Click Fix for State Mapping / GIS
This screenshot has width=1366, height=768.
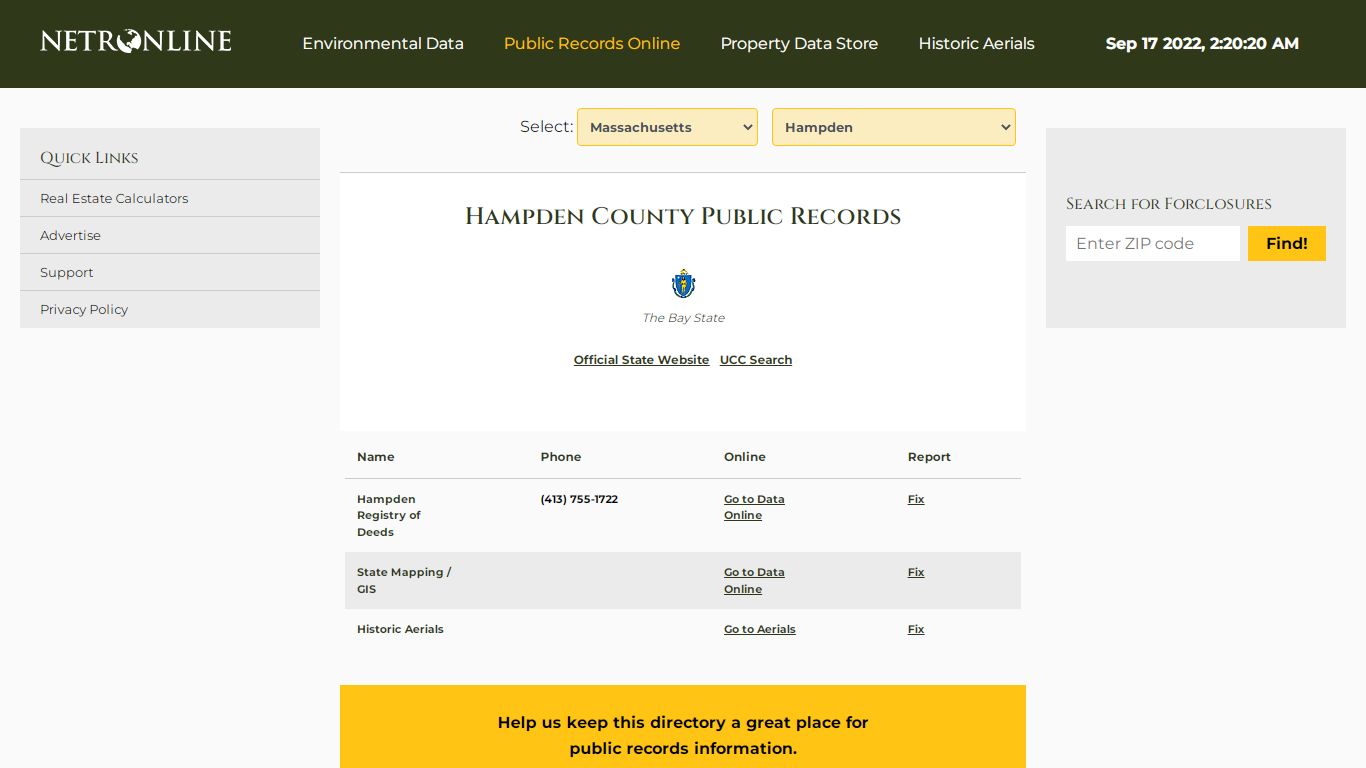pos(916,572)
